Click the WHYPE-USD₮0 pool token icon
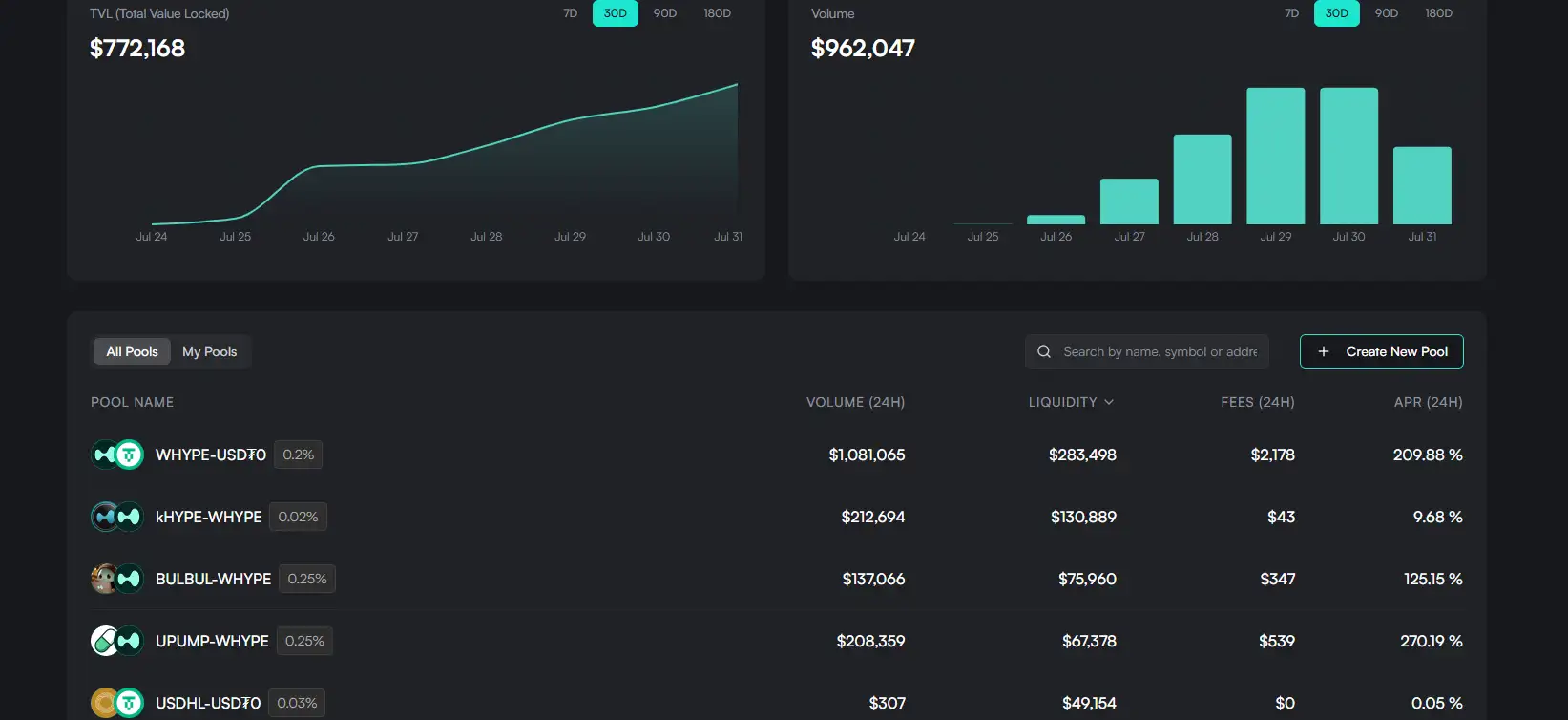 pos(116,455)
